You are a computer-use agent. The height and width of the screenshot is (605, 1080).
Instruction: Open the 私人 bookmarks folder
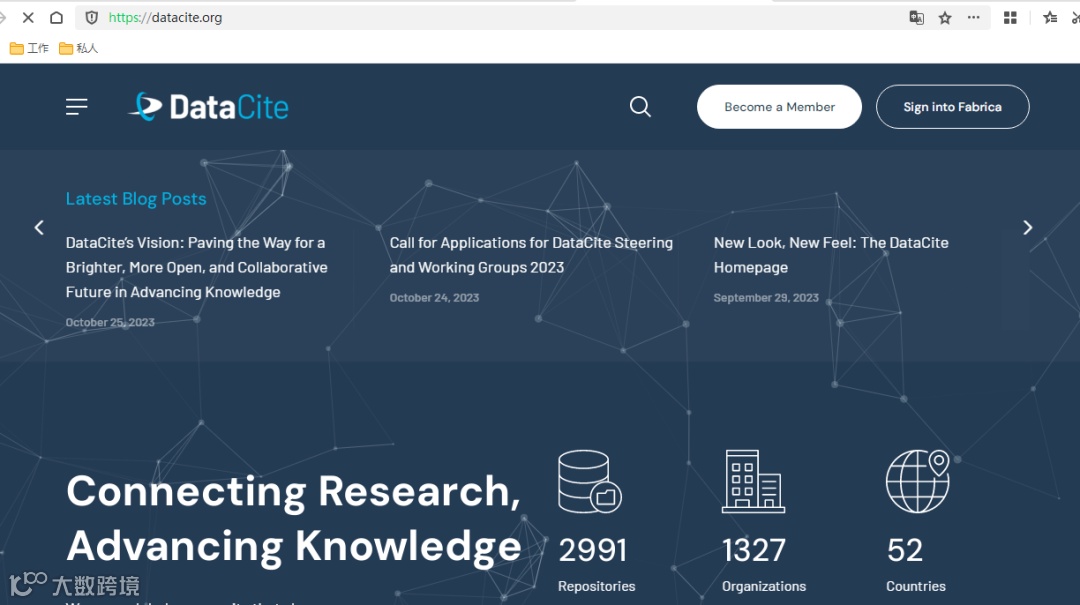click(x=79, y=48)
